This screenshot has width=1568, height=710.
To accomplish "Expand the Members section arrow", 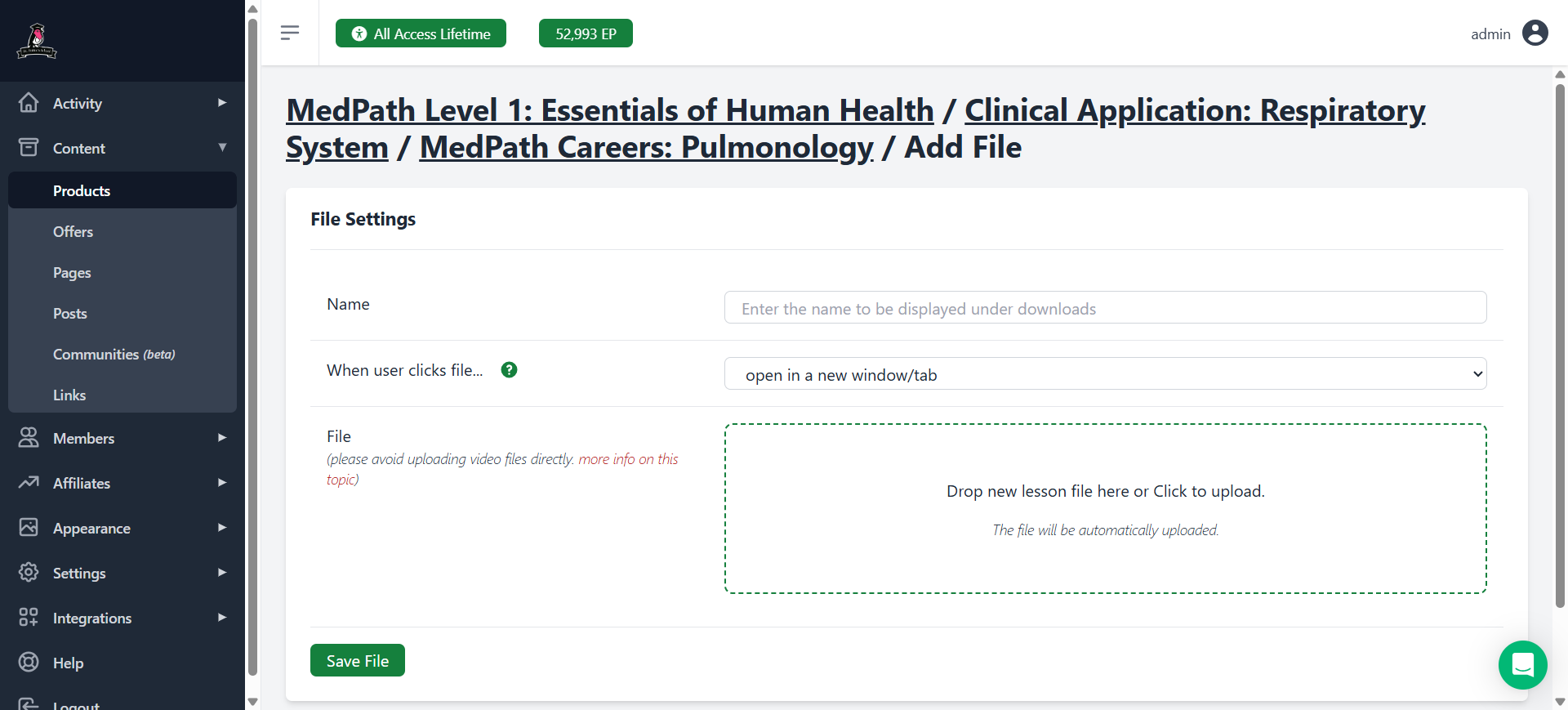I will pos(222,438).
